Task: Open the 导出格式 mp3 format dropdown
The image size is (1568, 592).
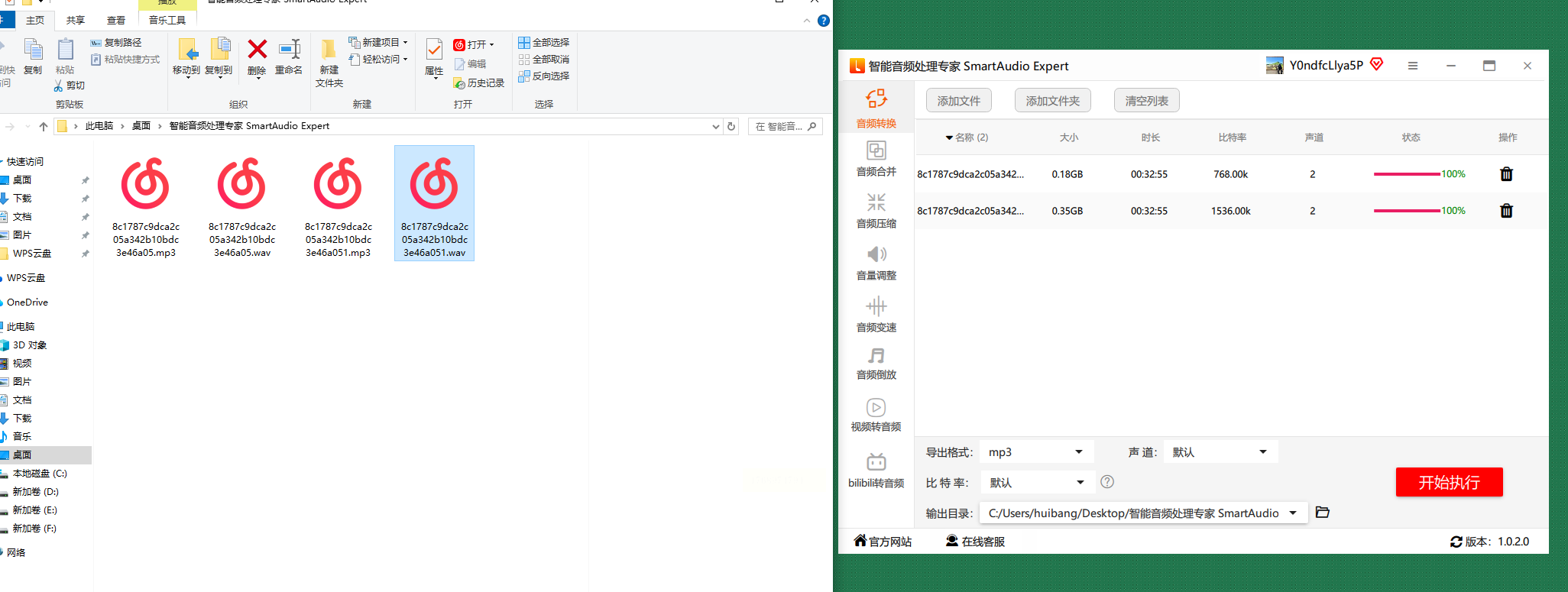Action: (x=1037, y=452)
